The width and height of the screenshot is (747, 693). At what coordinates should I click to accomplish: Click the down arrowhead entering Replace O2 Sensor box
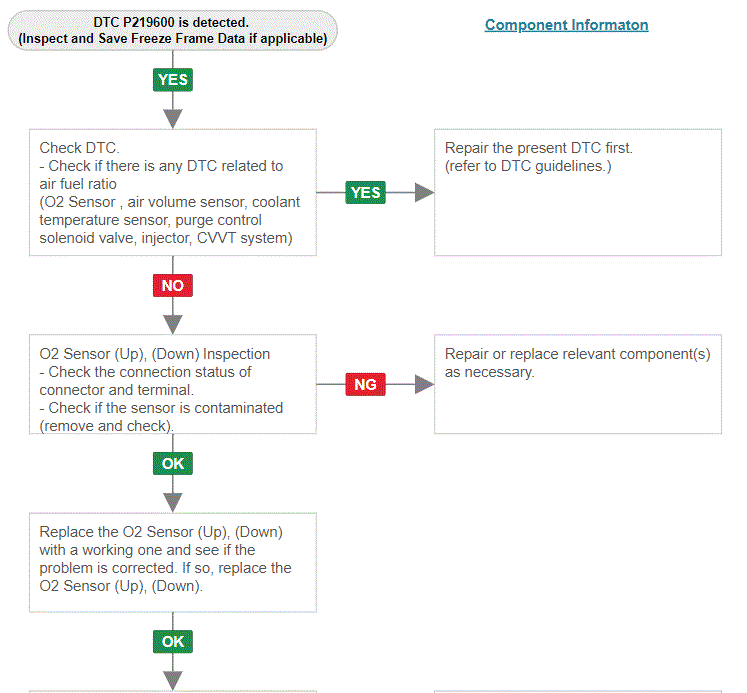173,502
